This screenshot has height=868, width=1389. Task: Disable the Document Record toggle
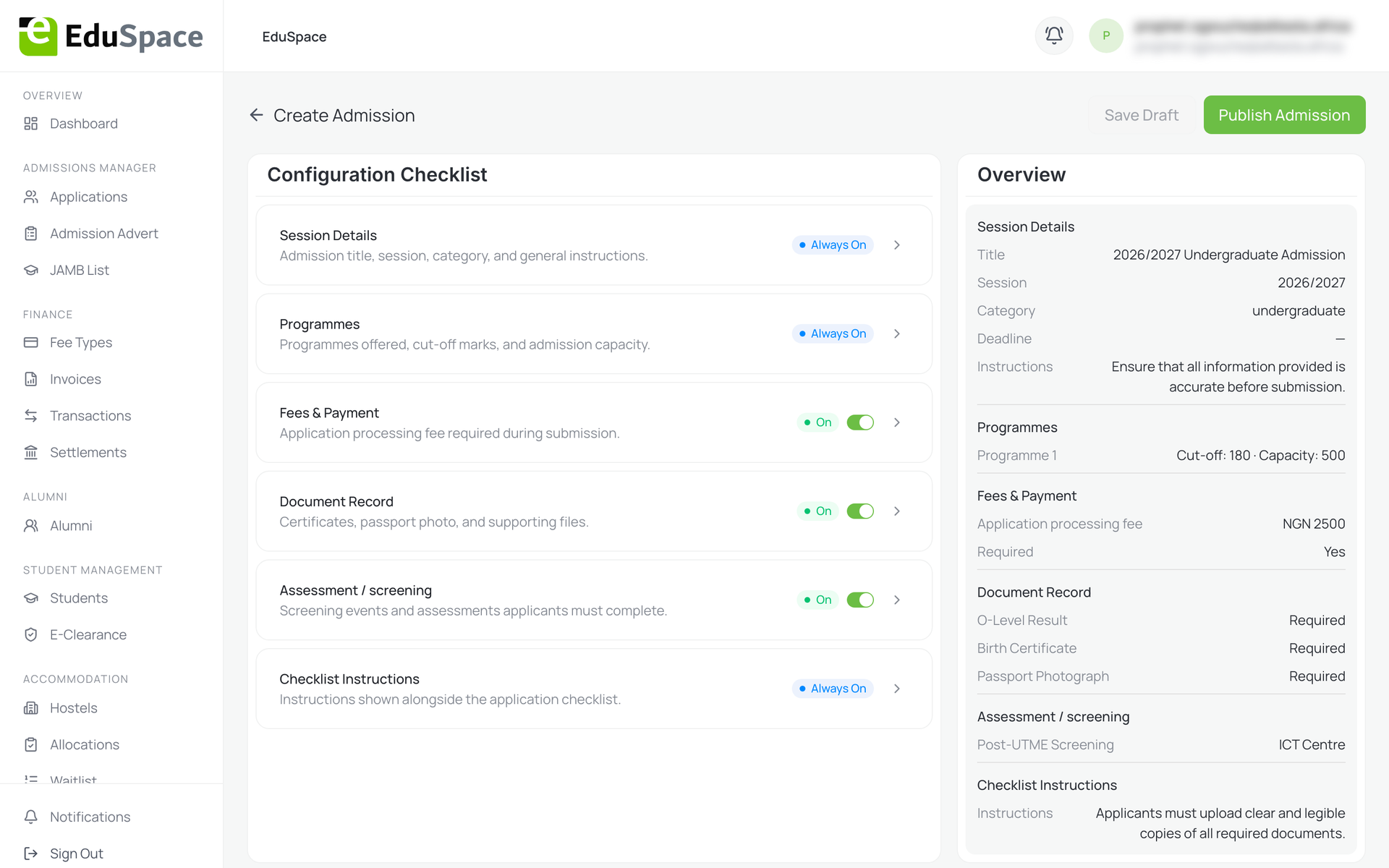click(x=860, y=511)
